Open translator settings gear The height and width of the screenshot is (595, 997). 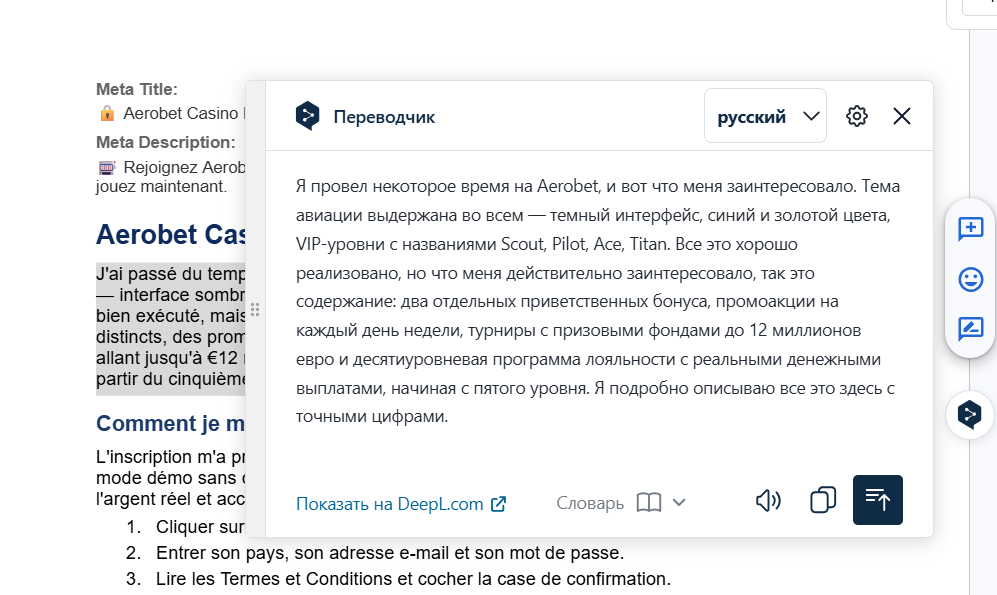click(x=856, y=116)
